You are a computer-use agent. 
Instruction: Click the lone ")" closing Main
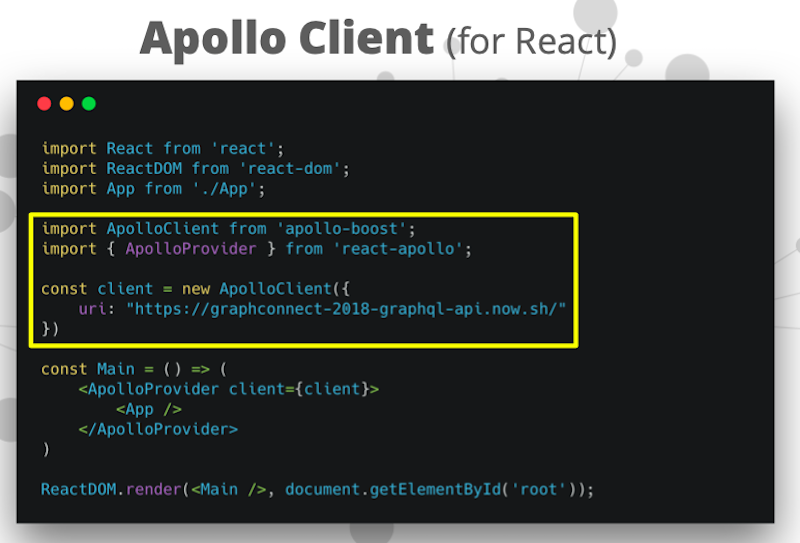(46, 450)
